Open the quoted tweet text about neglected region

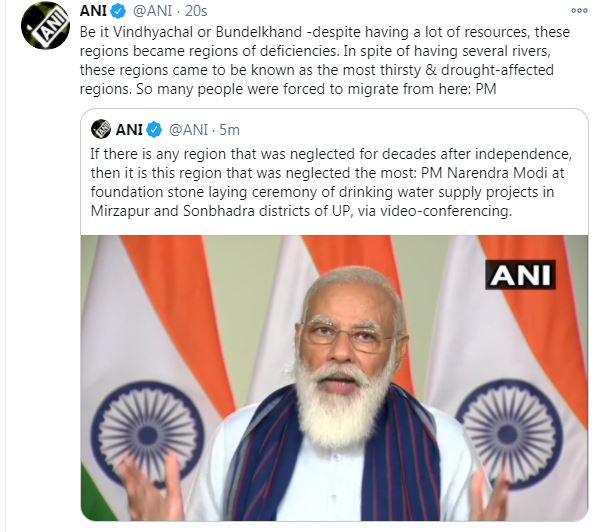331,182
